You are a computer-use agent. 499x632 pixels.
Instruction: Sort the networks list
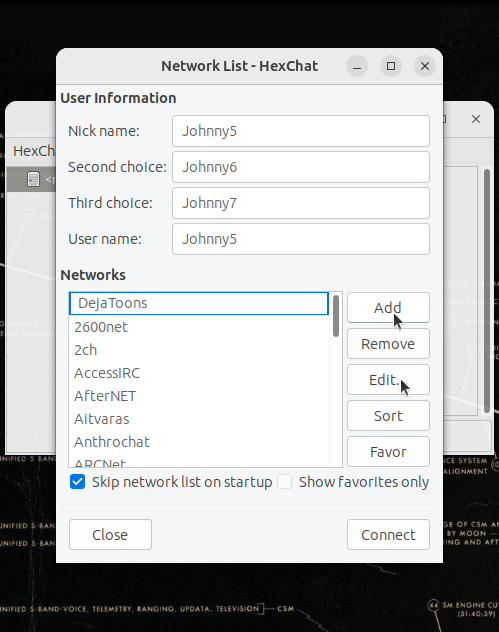click(x=388, y=416)
